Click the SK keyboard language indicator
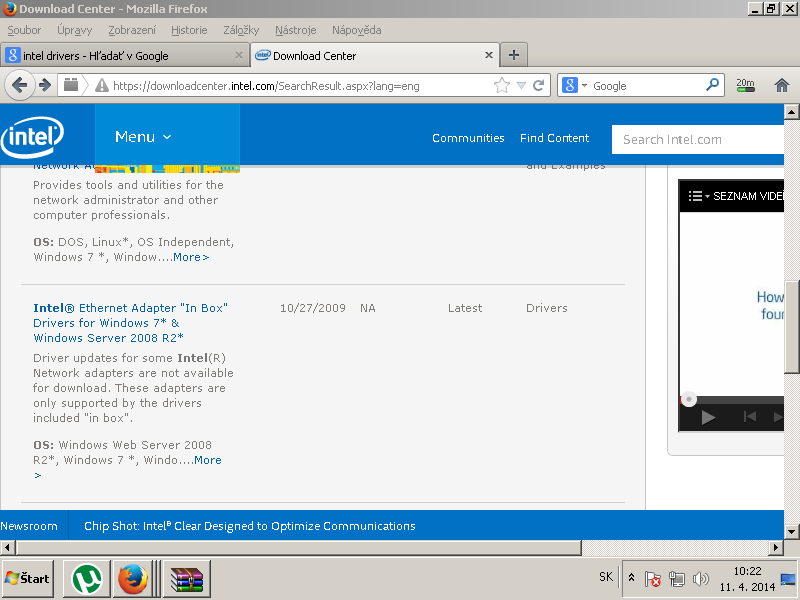This screenshot has height=600, width=800. click(x=606, y=577)
